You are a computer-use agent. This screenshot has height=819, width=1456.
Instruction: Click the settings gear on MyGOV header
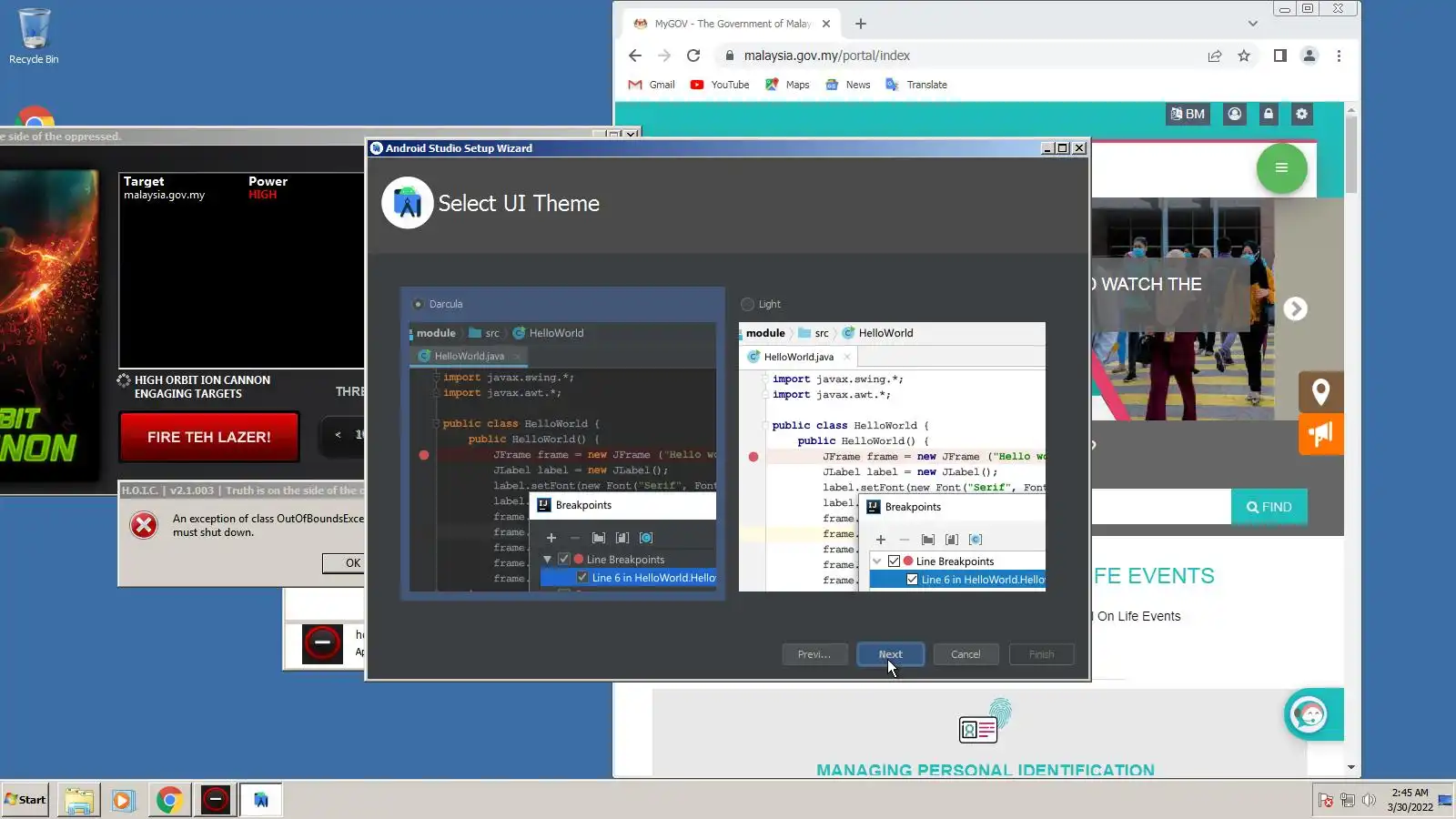pyautogui.click(x=1302, y=114)
